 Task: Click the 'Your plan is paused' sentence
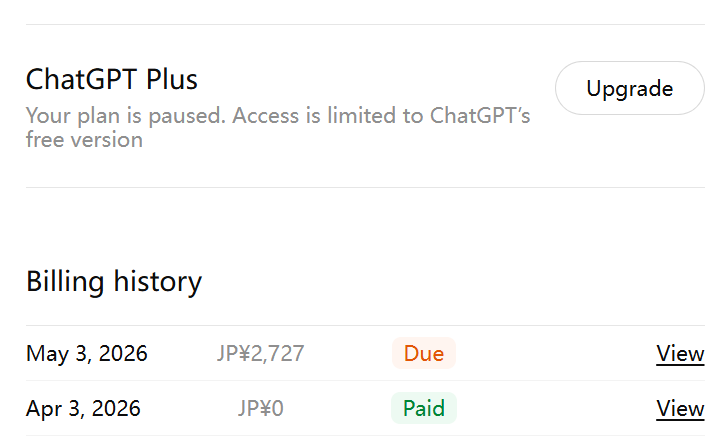coord(126,116)
